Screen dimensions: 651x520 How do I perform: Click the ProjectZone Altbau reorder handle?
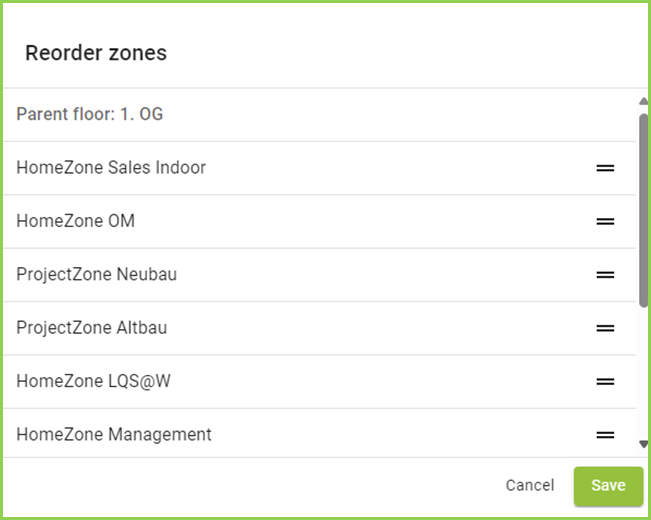tap(605, 327)
